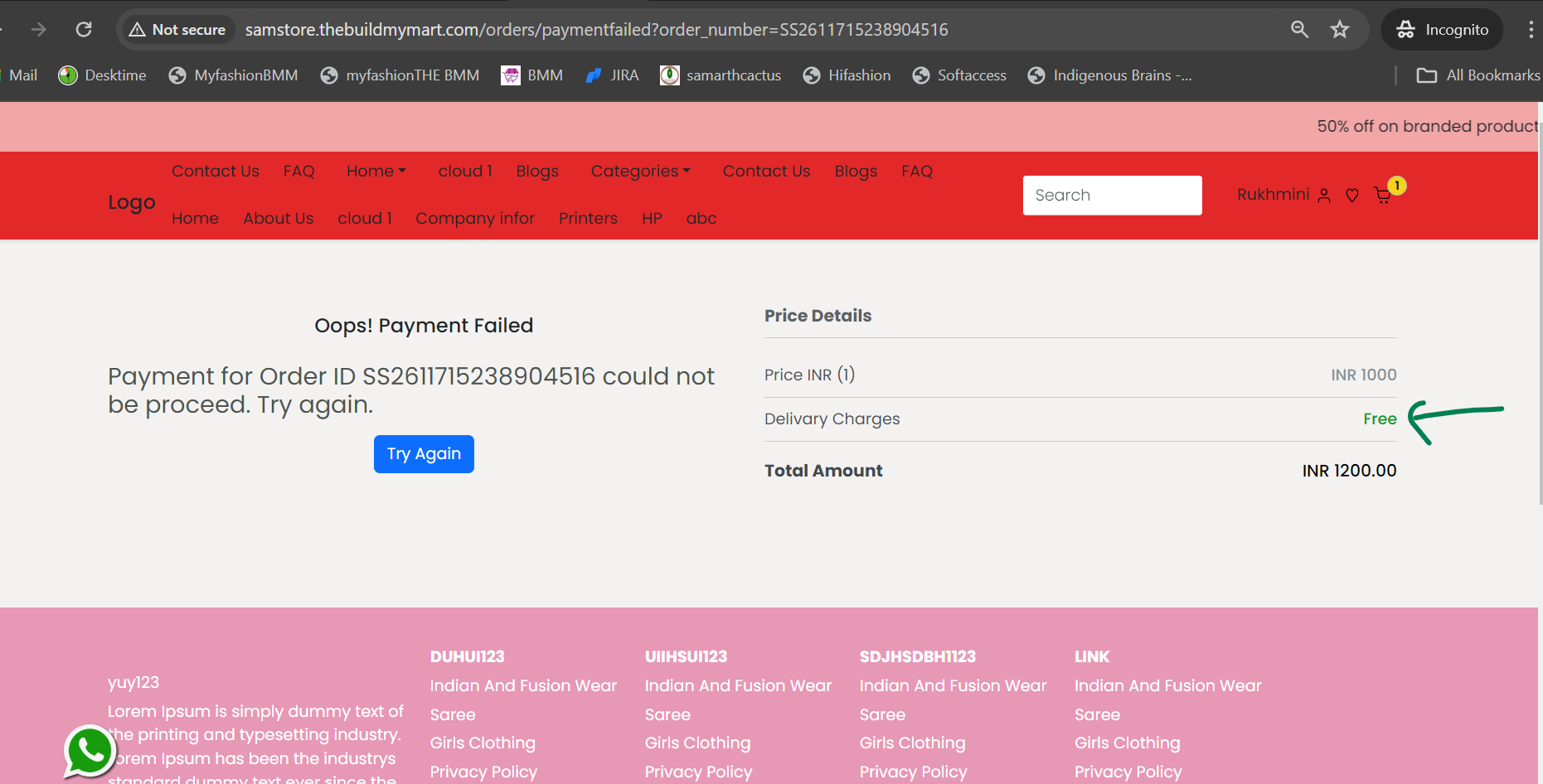Open the Company infor menu item
Image resolution: width=1543 pixels, height=784 pixels.
(475, 218)
